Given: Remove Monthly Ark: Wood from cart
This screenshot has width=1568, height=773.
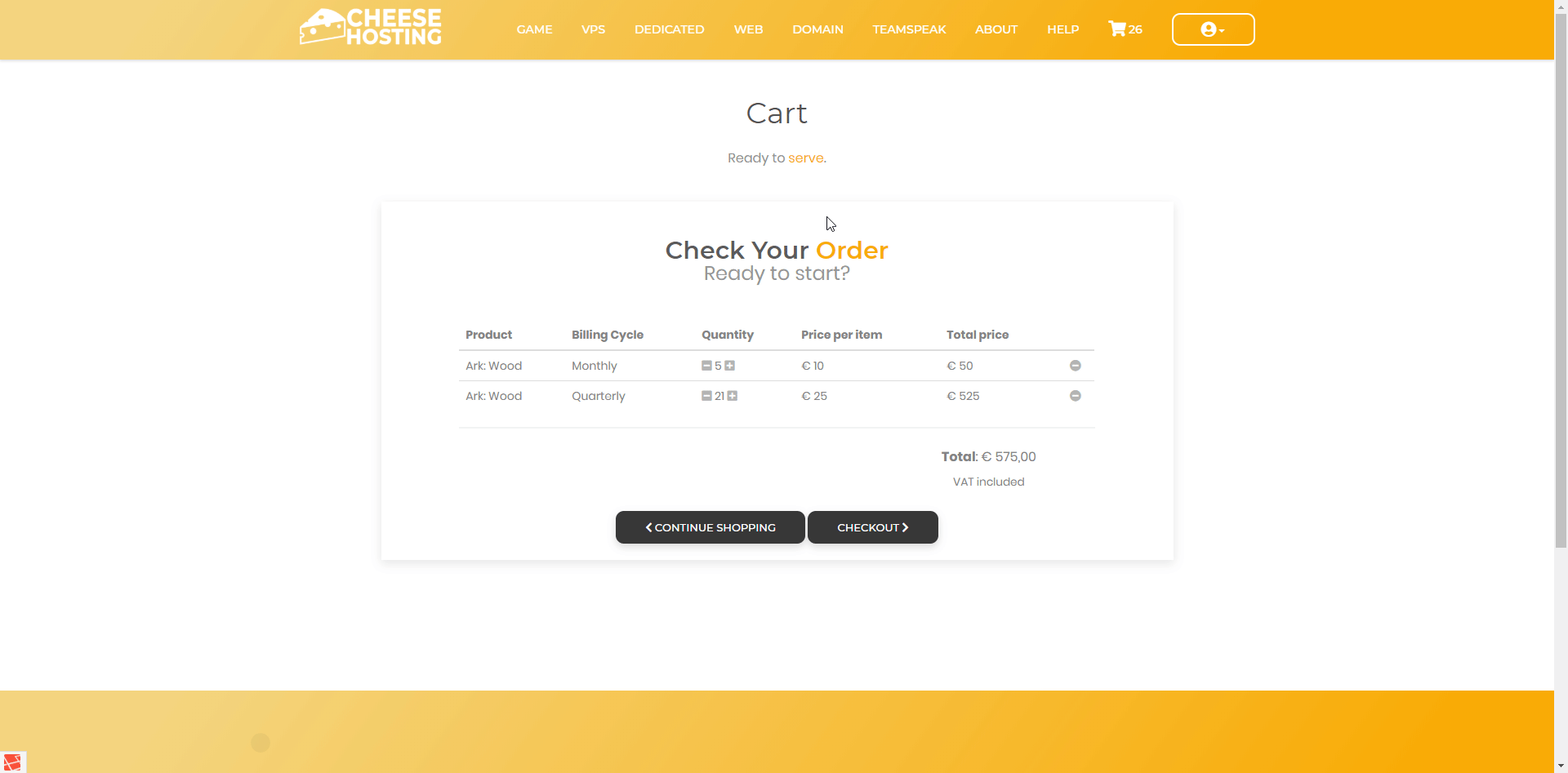Looking at the screenshot, I should (x=1075, y=366).
